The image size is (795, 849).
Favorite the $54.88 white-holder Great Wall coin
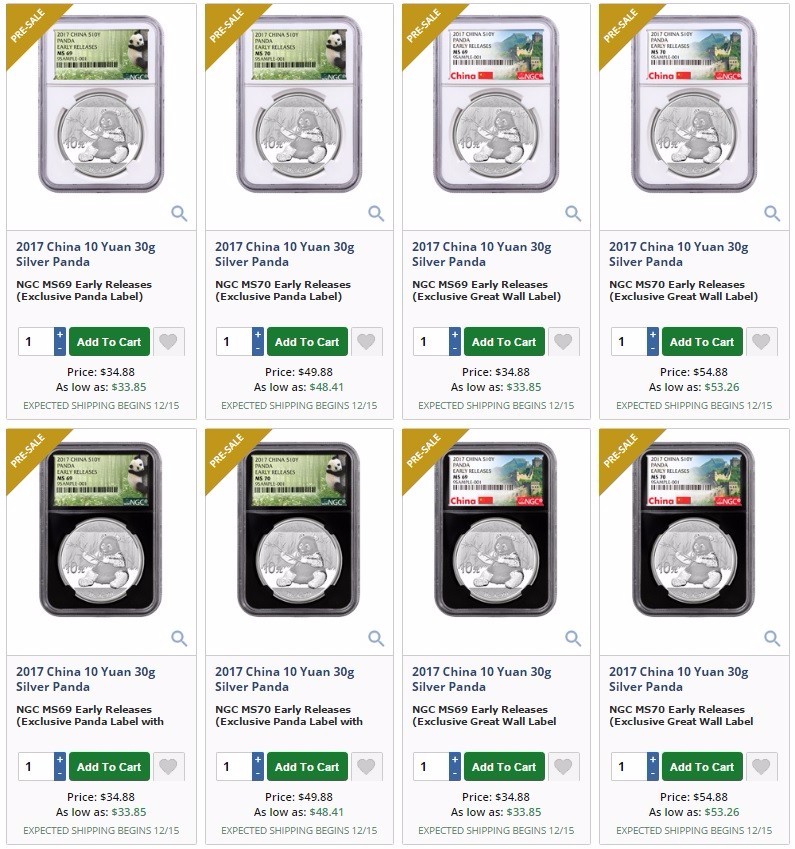[x=761, y=342]
